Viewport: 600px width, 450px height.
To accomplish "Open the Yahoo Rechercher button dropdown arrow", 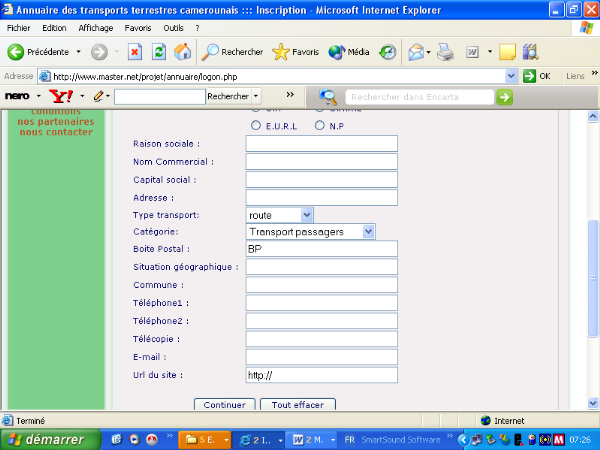I will coord(256,96).
